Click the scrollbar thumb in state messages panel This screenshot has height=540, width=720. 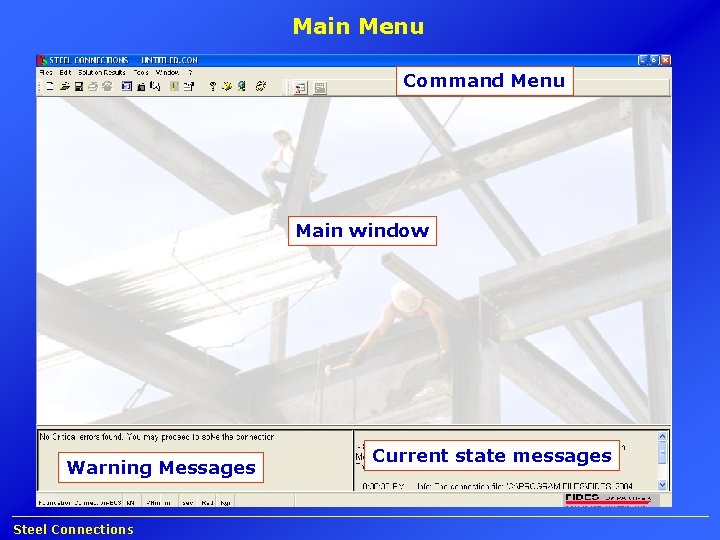point(662,453)
